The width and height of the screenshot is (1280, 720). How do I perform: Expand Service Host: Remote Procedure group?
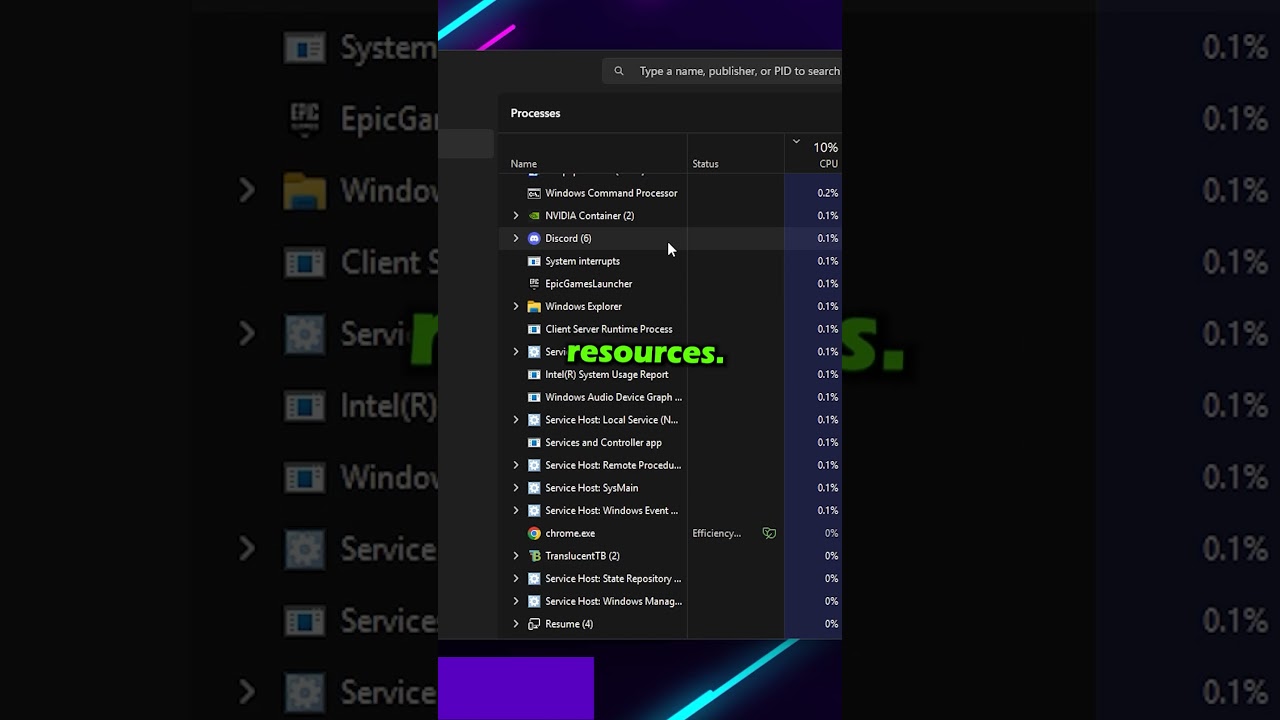pyautogui.click(x=516, y=465)
